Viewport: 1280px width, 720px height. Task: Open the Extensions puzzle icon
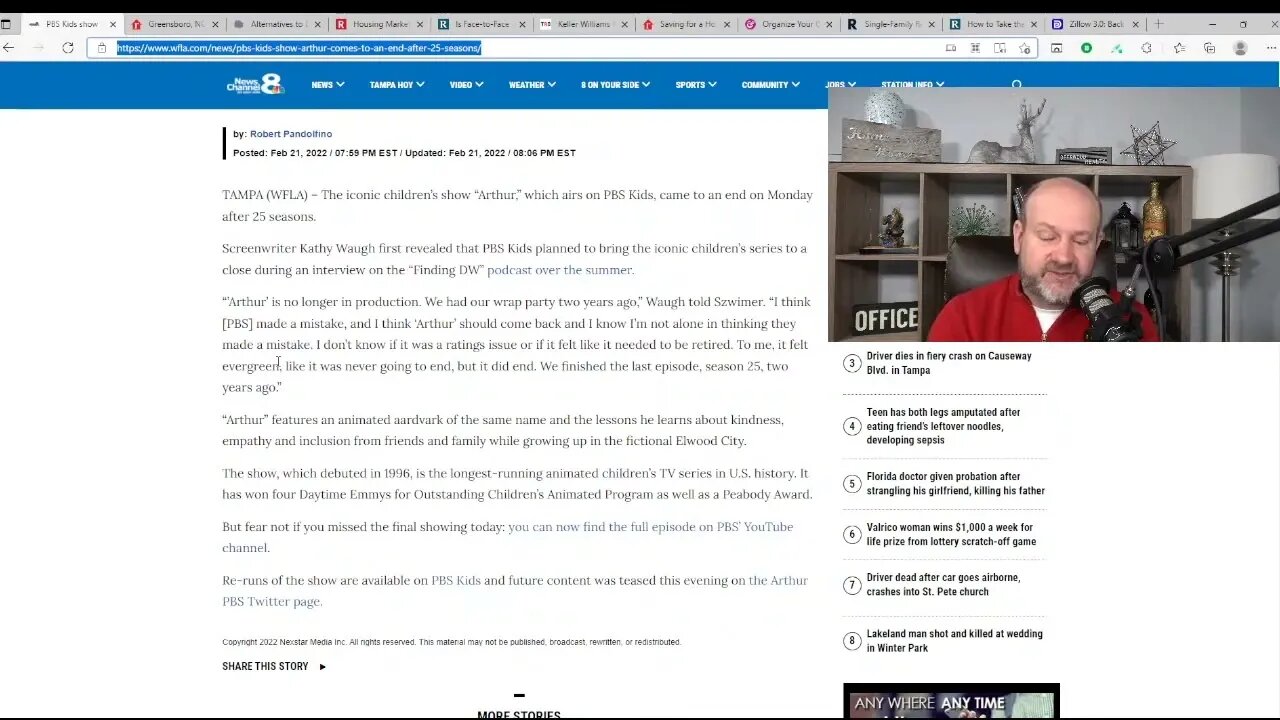(1147, 48)
